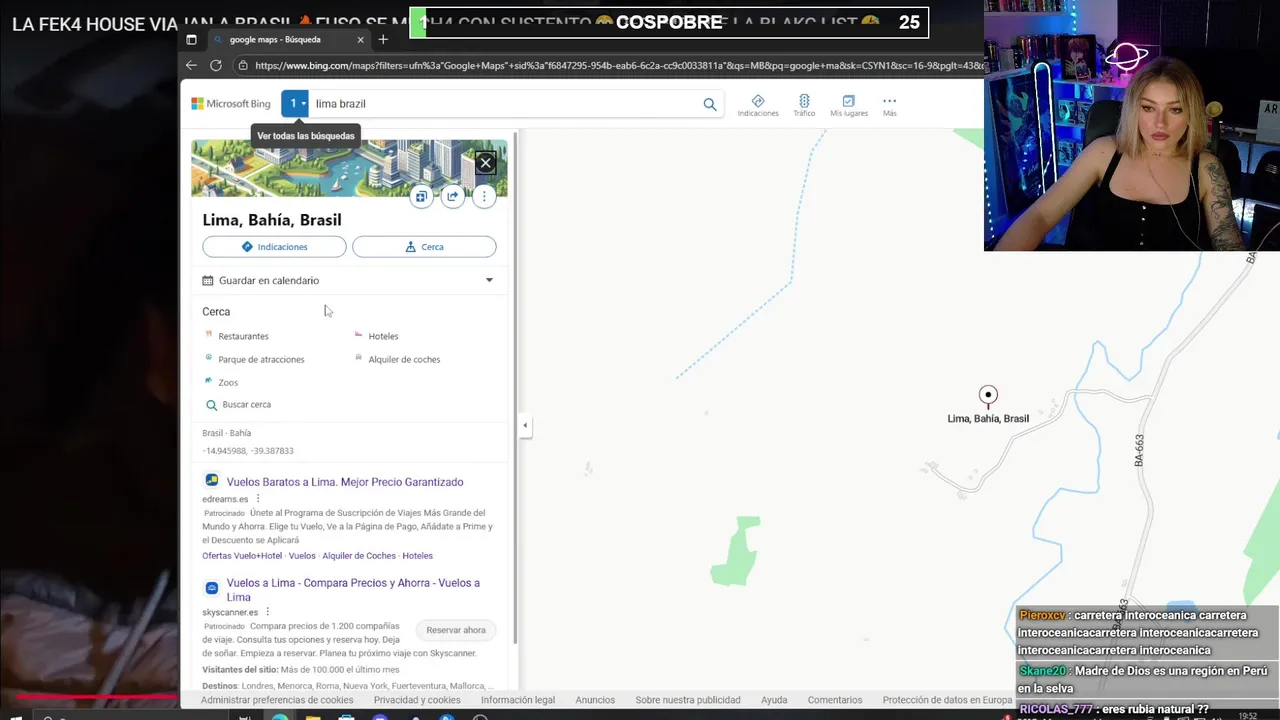Toggle the Tráfico layer
This screenshot has width=1280, height=720.
pos(804,105)
